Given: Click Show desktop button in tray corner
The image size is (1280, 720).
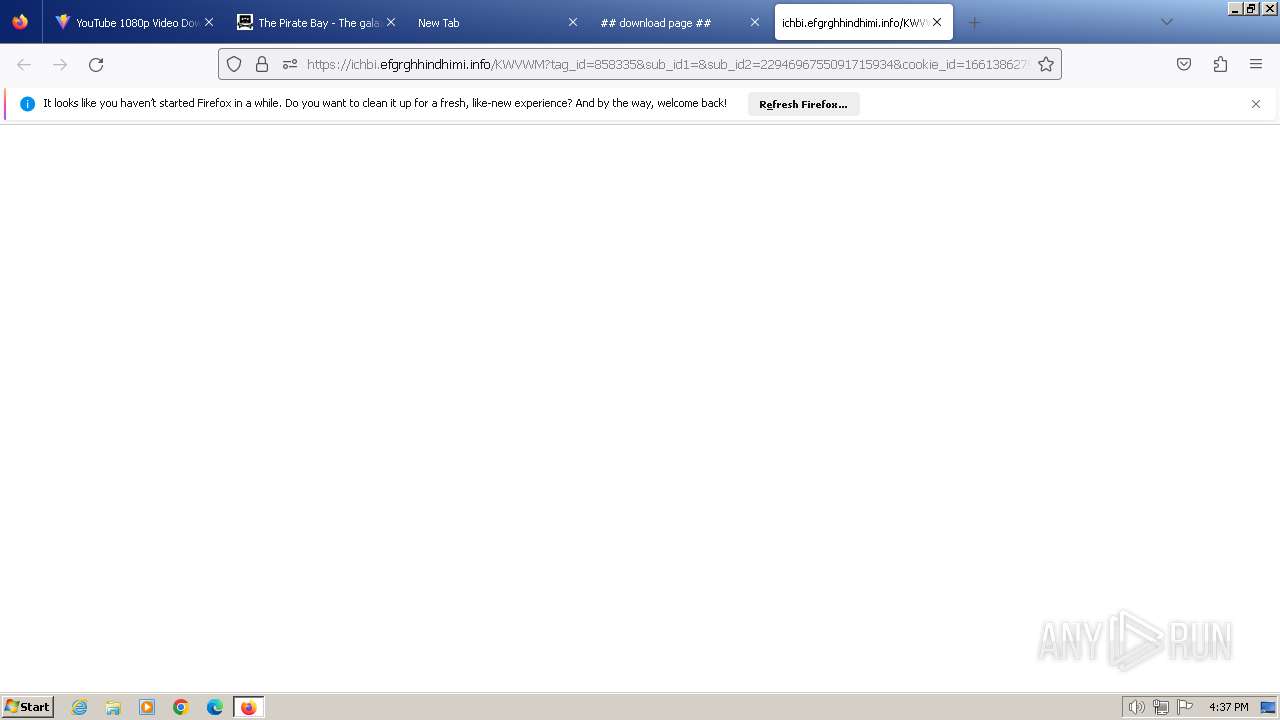Looking at the screenshot, I should (1269, 707).
